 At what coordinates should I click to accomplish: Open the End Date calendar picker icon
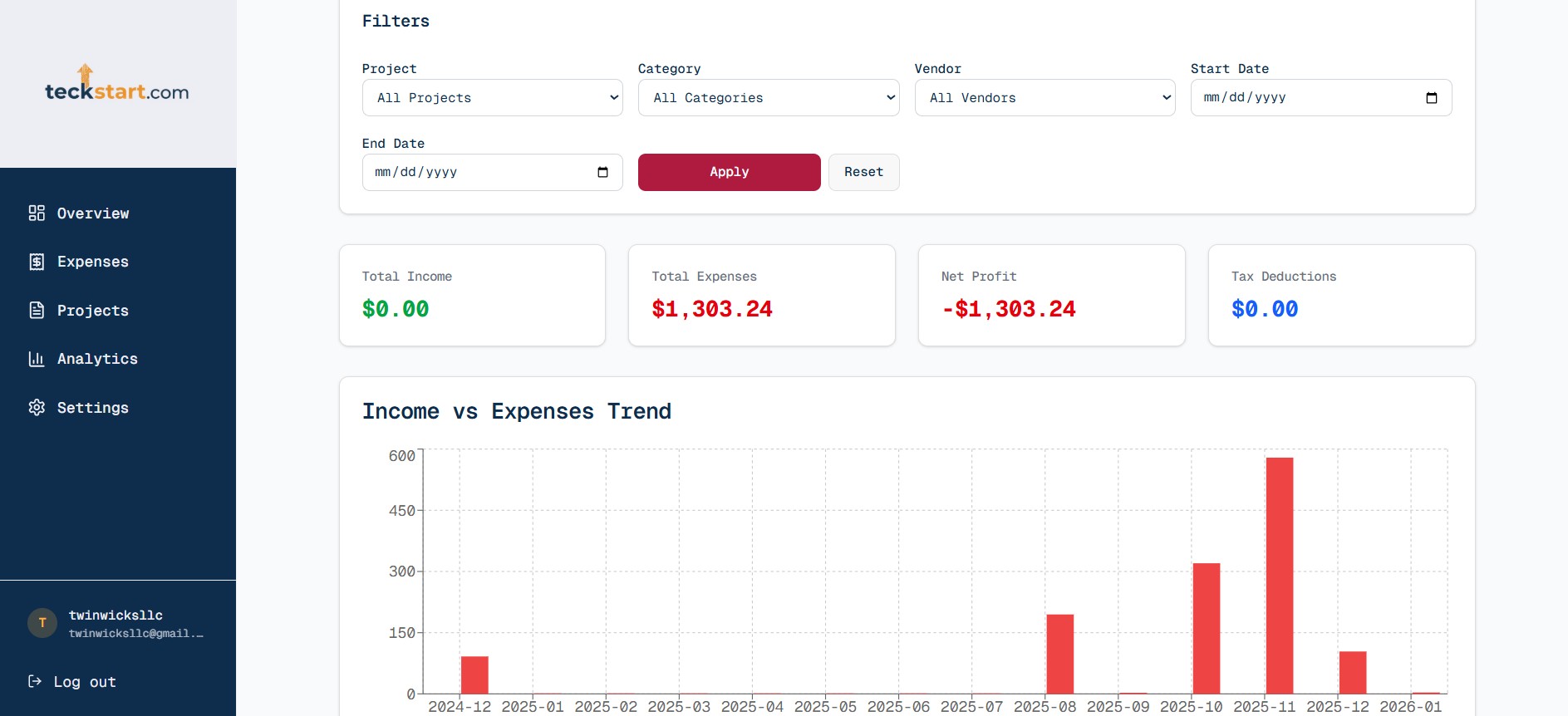click(x=602, y=173)
